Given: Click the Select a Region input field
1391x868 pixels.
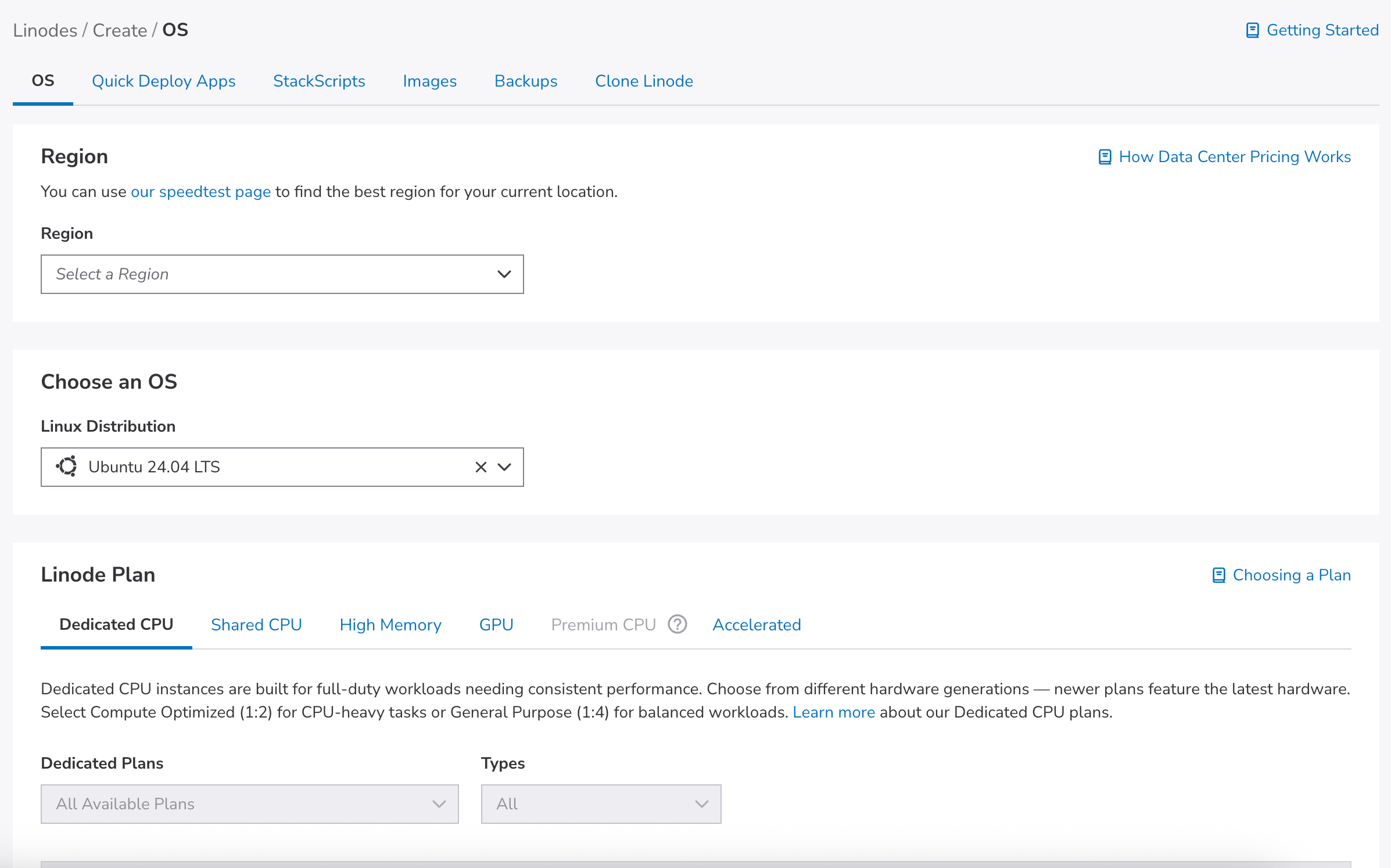Looking at the screenshot, I should tap(282, 274).
